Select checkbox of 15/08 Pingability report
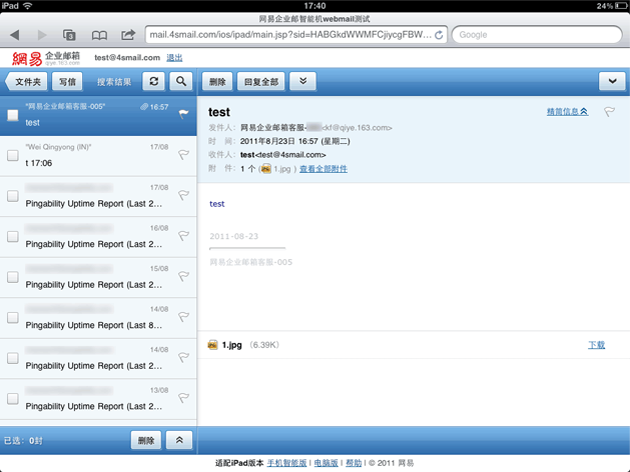 pos(13,277)
